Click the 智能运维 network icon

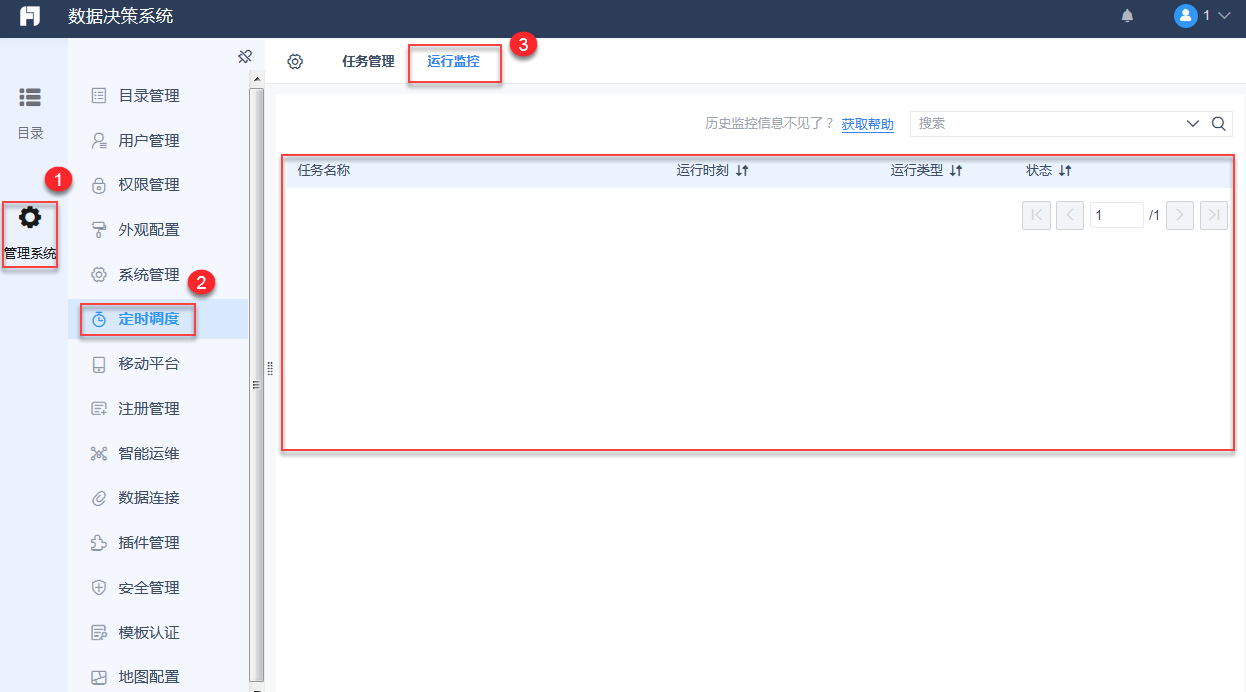98,454
